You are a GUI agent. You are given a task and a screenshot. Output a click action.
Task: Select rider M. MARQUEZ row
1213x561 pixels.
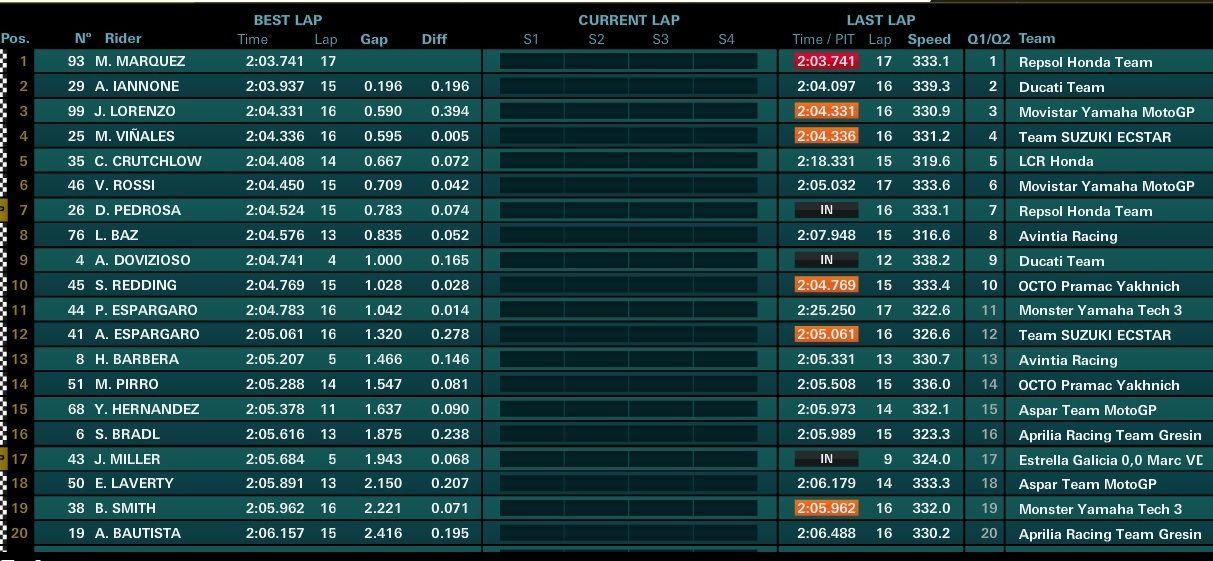pos(606,61)
